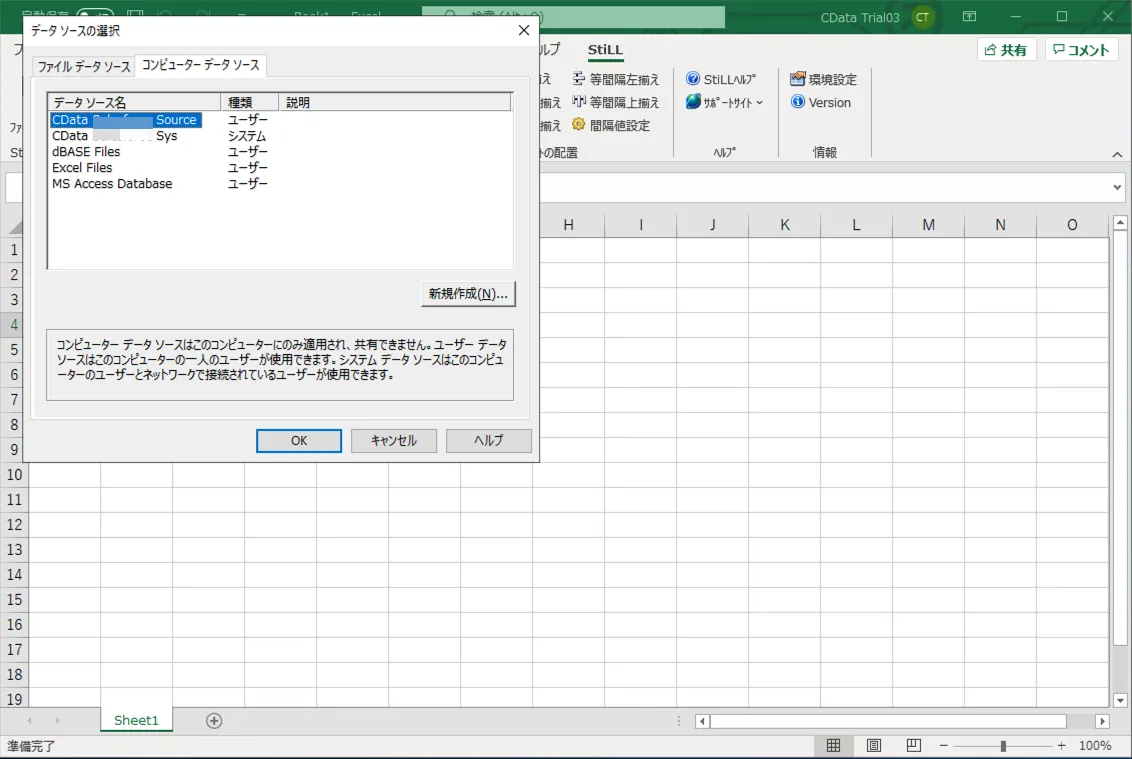This screenshot has height=759, width=1132.
Task: Add a new sheet with the plus icon
Action: coord(212,719)
